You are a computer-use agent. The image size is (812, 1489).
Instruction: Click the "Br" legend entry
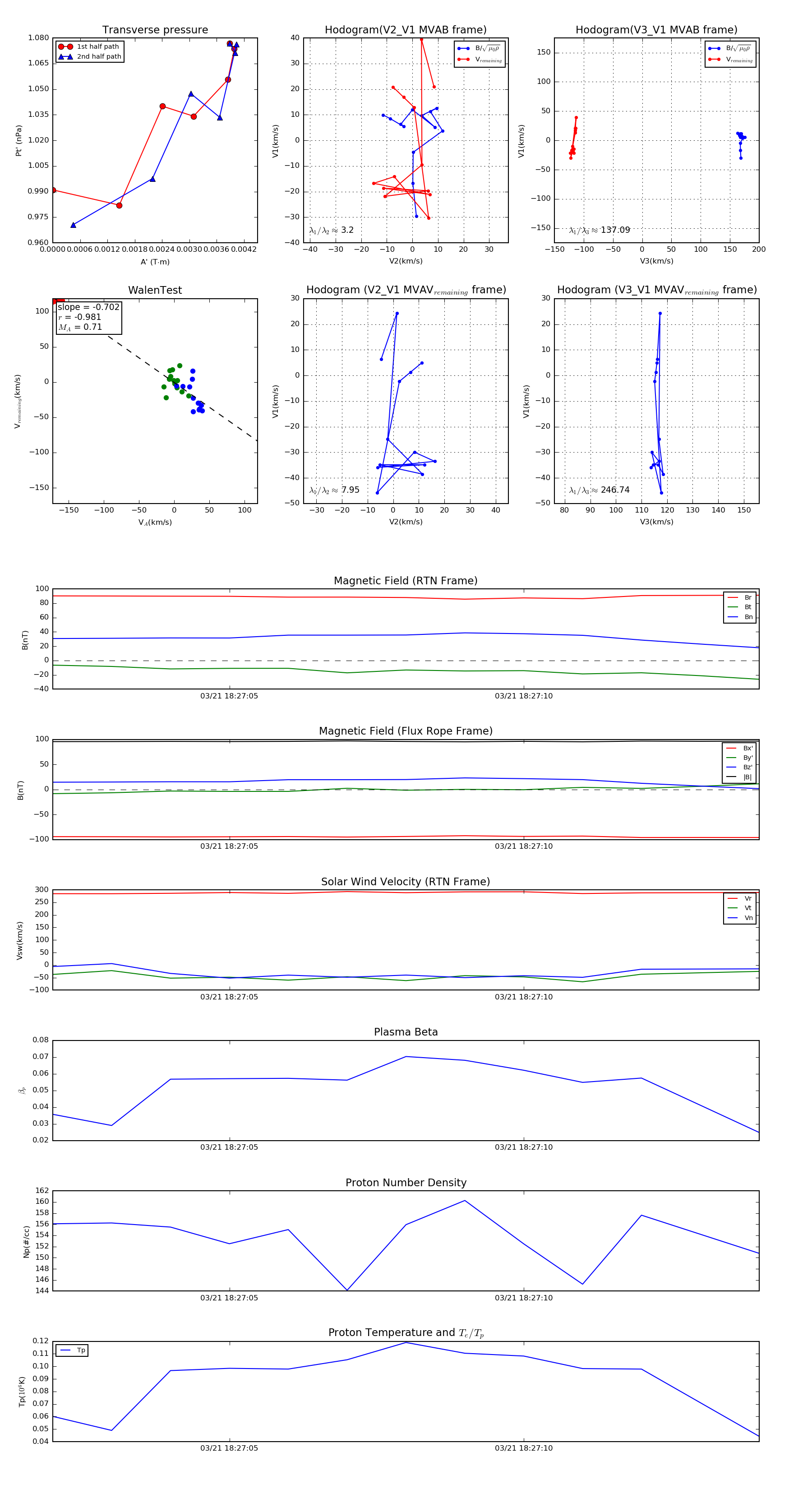pyautogui.click(x=740, y=598)
